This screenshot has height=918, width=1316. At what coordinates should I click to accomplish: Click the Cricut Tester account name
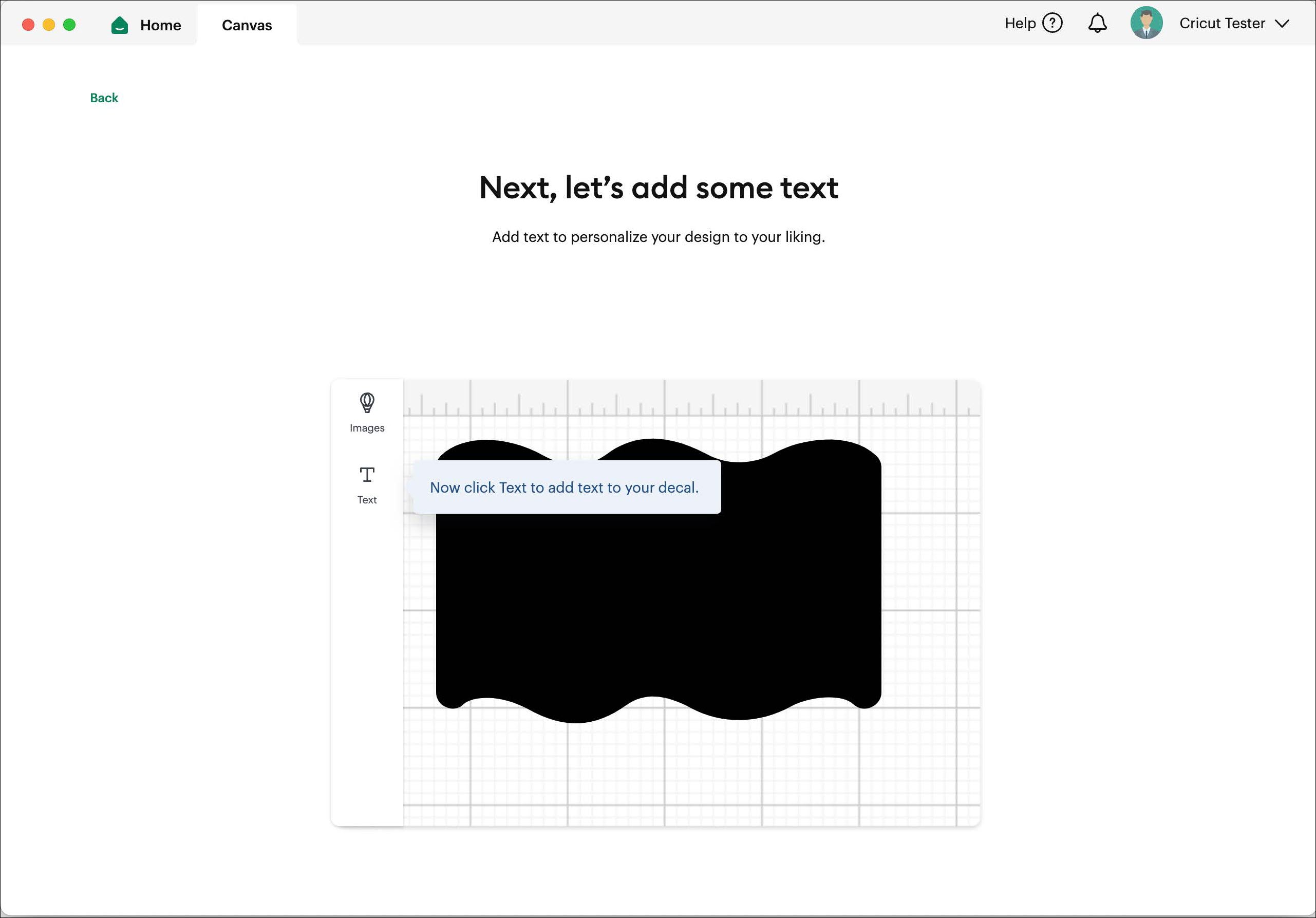point(1223,24)
